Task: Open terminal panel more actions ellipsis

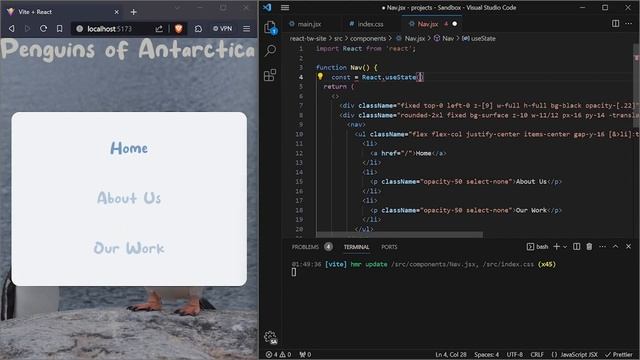Action: click(602, 247)
